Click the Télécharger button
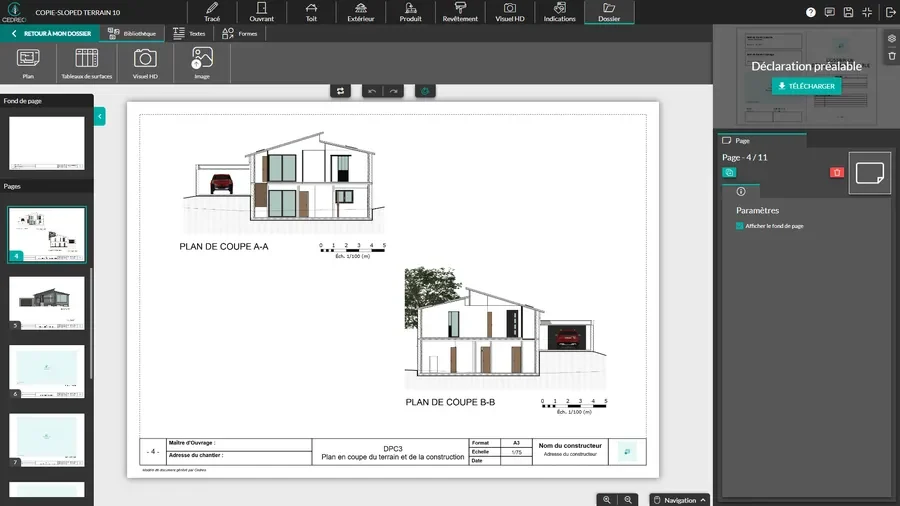Image resolution: width=900 pixels, height=506 pixels. [805, 86]
